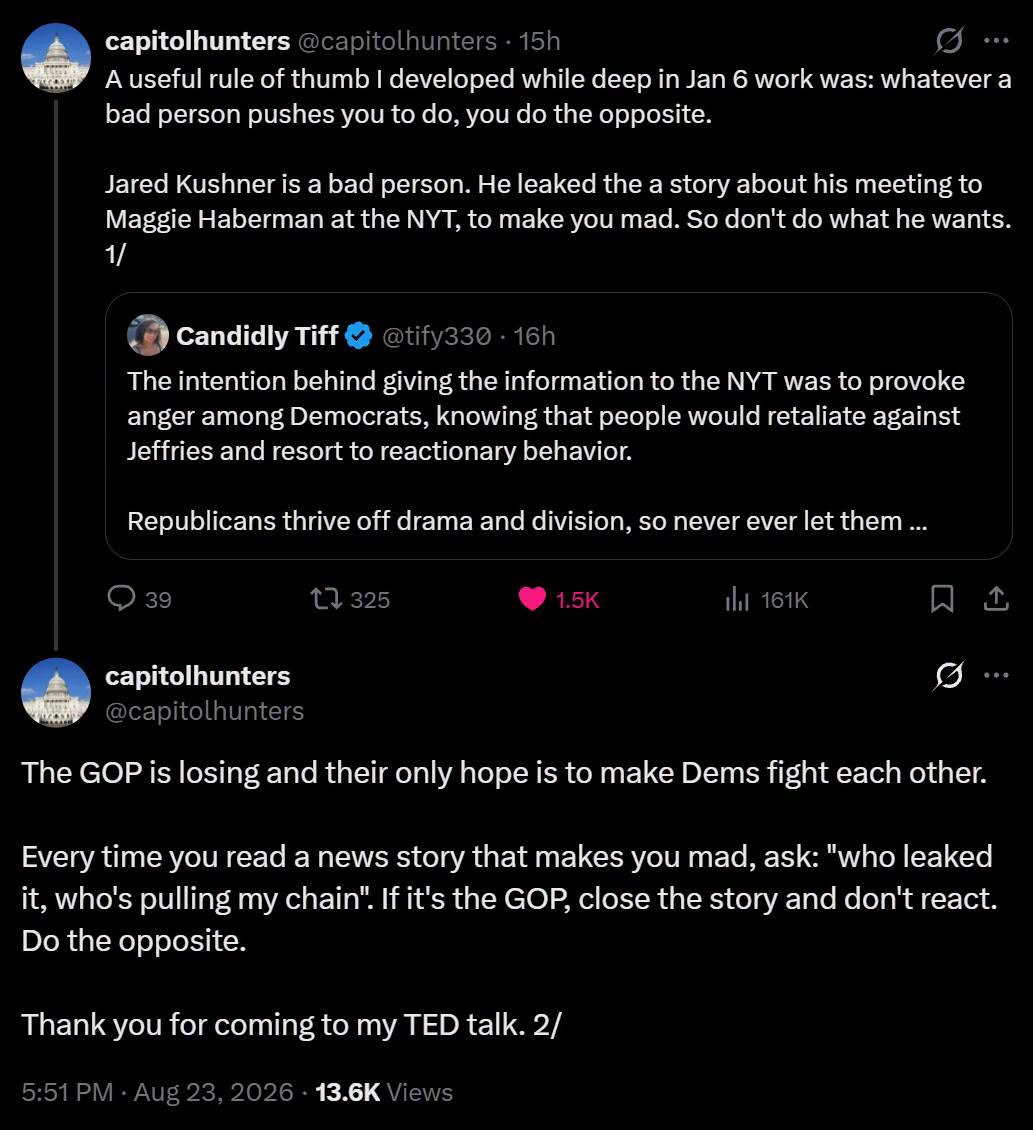Image resolution: width=1033 pixels, height=1130 pixels.
Task: Open capitolhunters avatar on second tweet
Action: point(56,693)
